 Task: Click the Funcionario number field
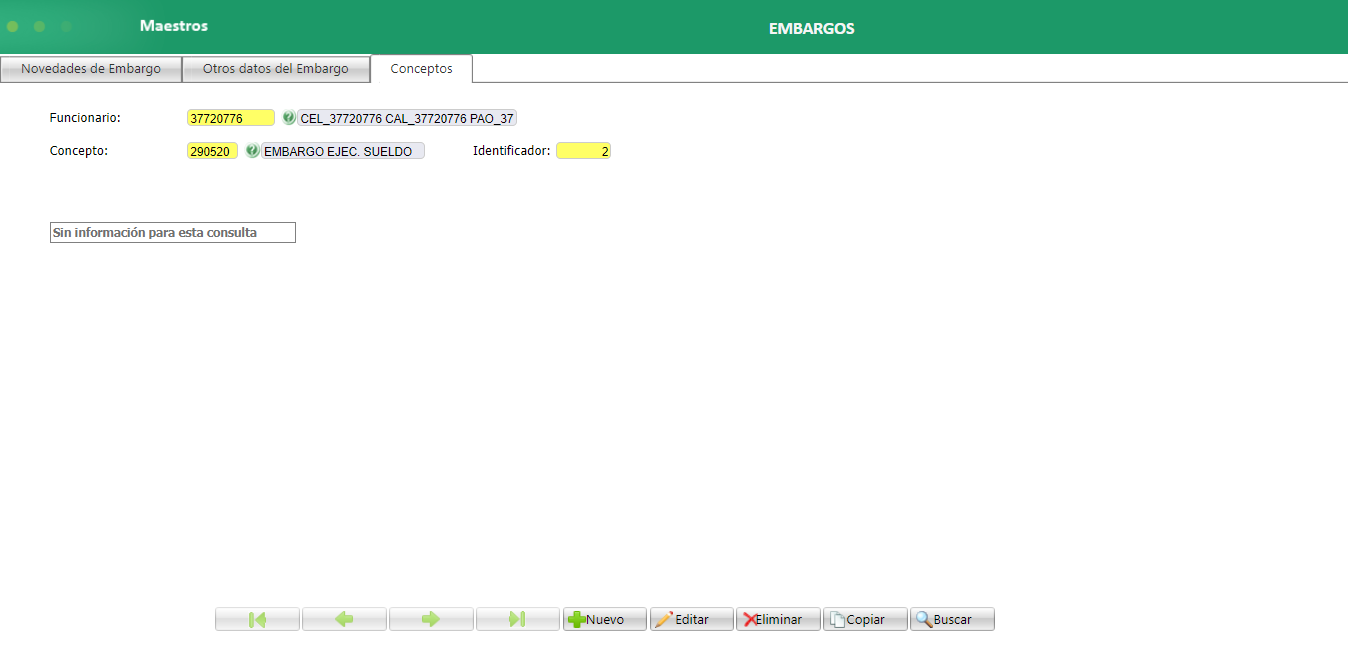[x=230, y=118]
